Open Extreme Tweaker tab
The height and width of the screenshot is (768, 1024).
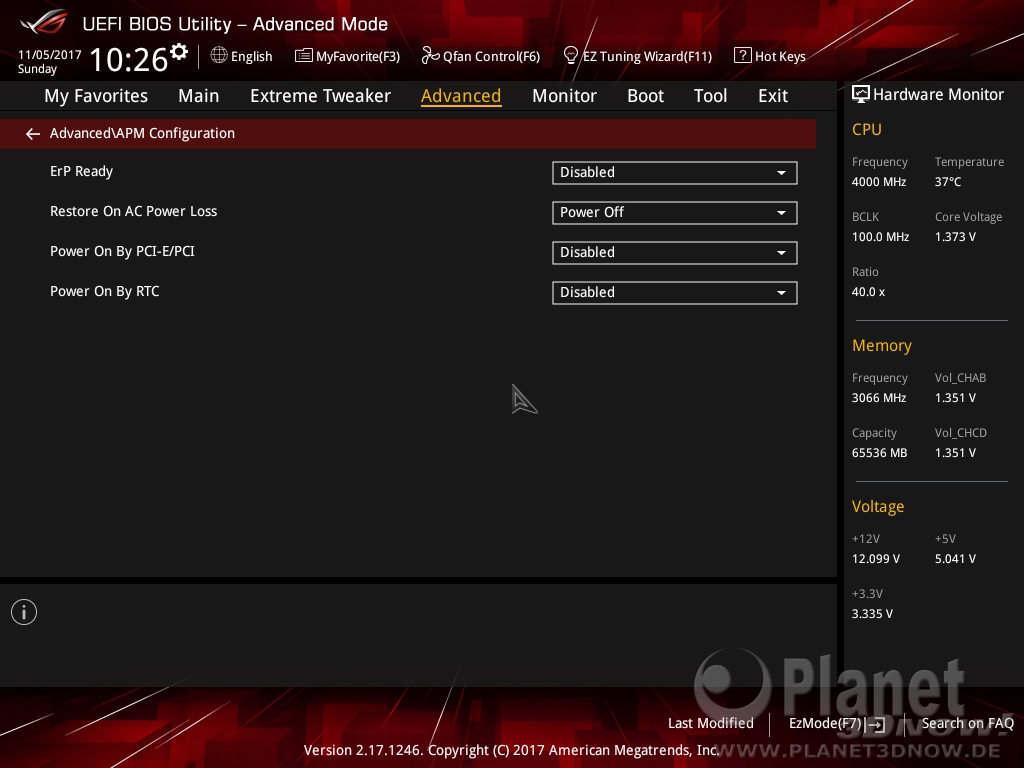(x=320, y=96)
